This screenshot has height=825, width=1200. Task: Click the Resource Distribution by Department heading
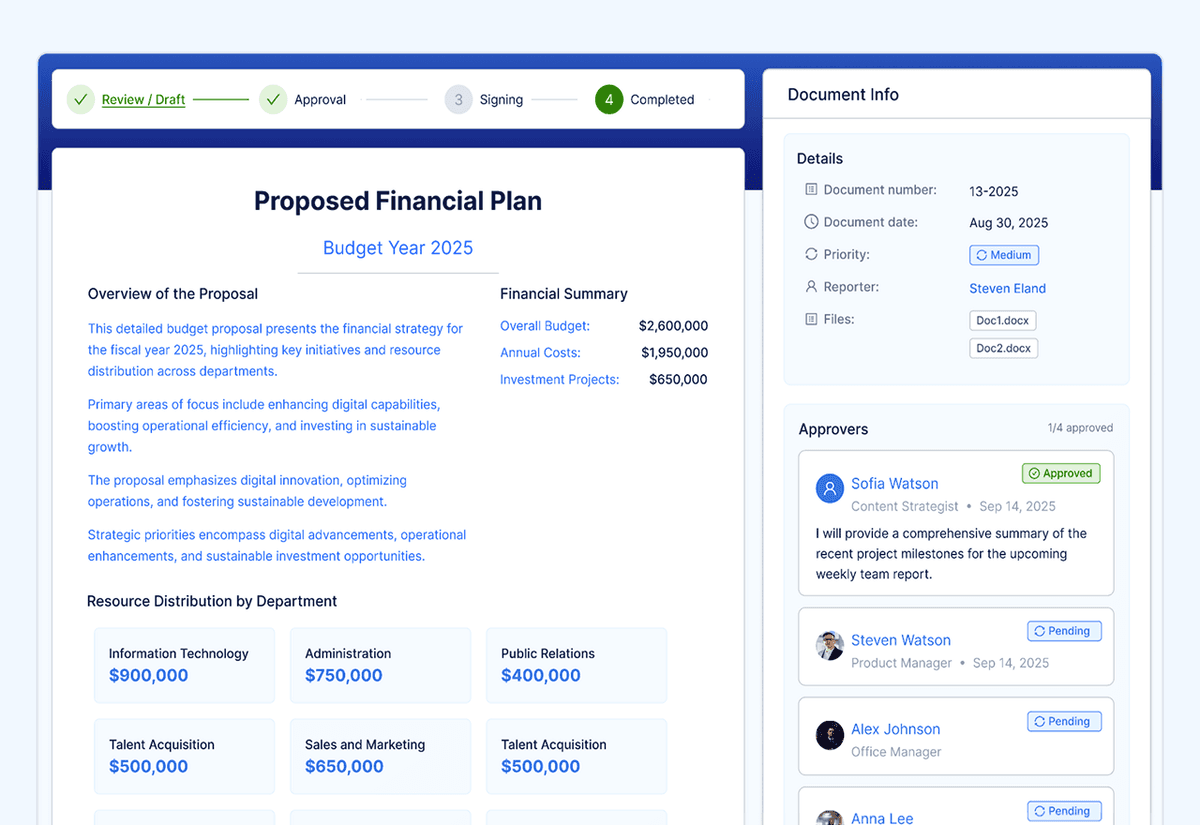click(212, 601)
